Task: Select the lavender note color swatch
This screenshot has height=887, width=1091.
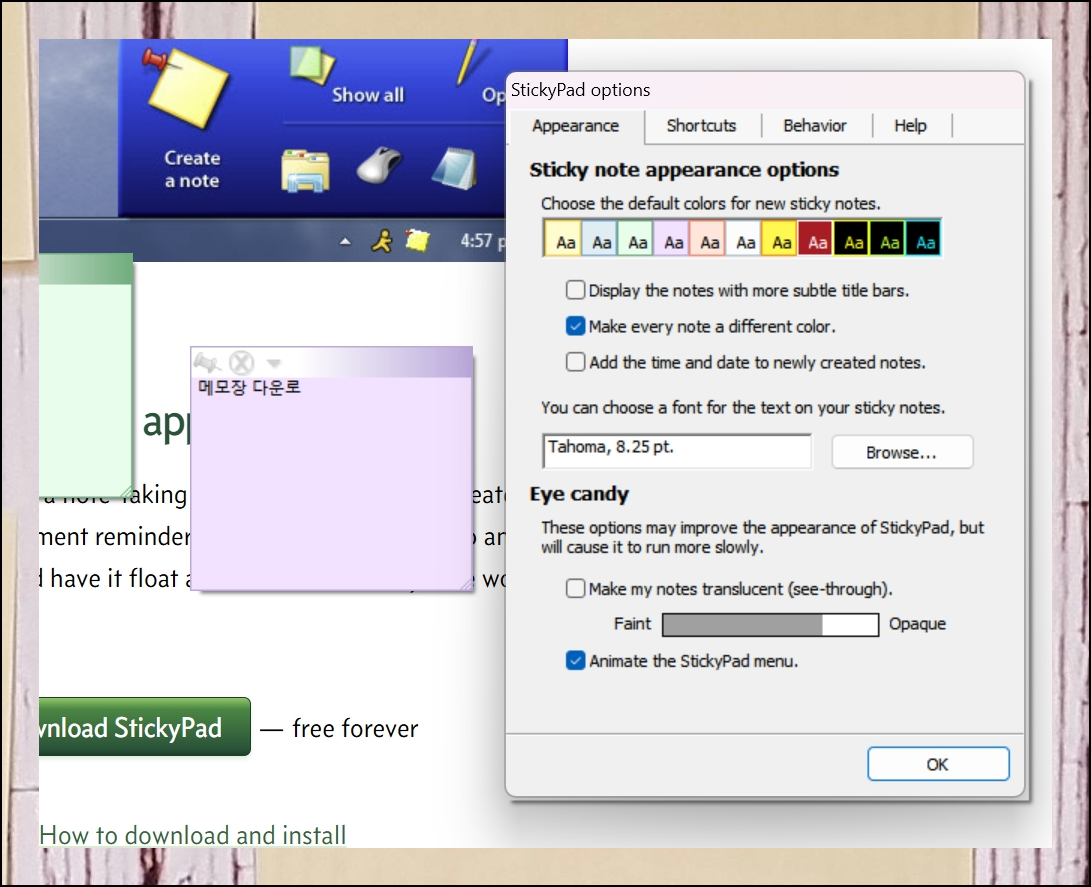Action: point(671,238)
